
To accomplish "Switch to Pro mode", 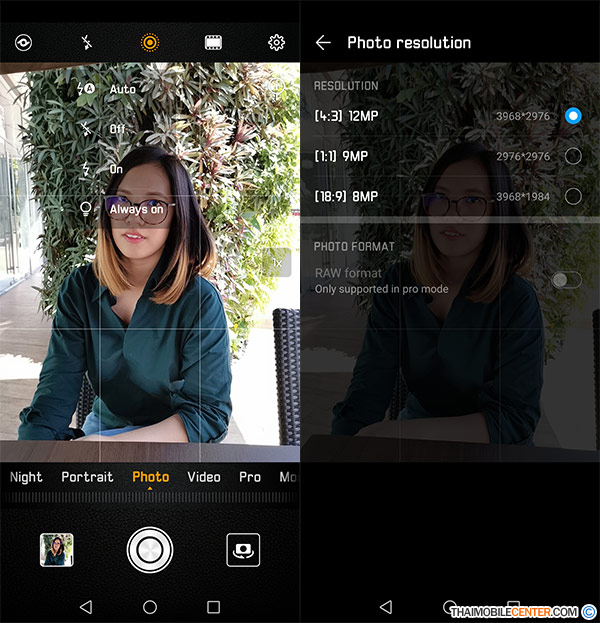I will pyautogui.click(x=250, y=477).
